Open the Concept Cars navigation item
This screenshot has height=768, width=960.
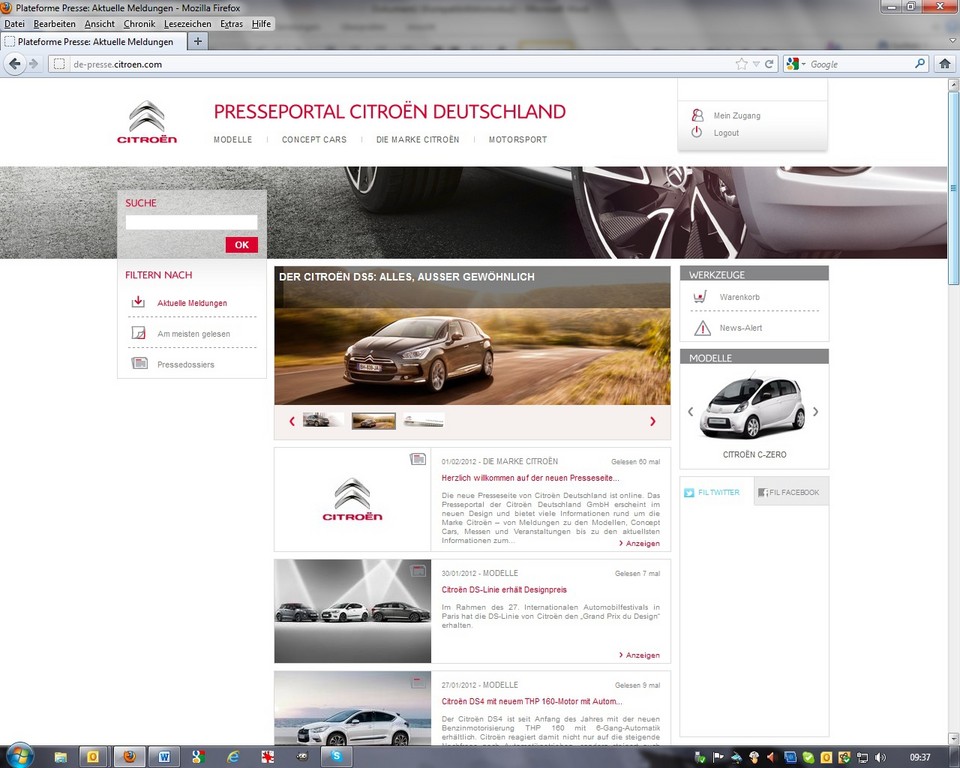314,140
